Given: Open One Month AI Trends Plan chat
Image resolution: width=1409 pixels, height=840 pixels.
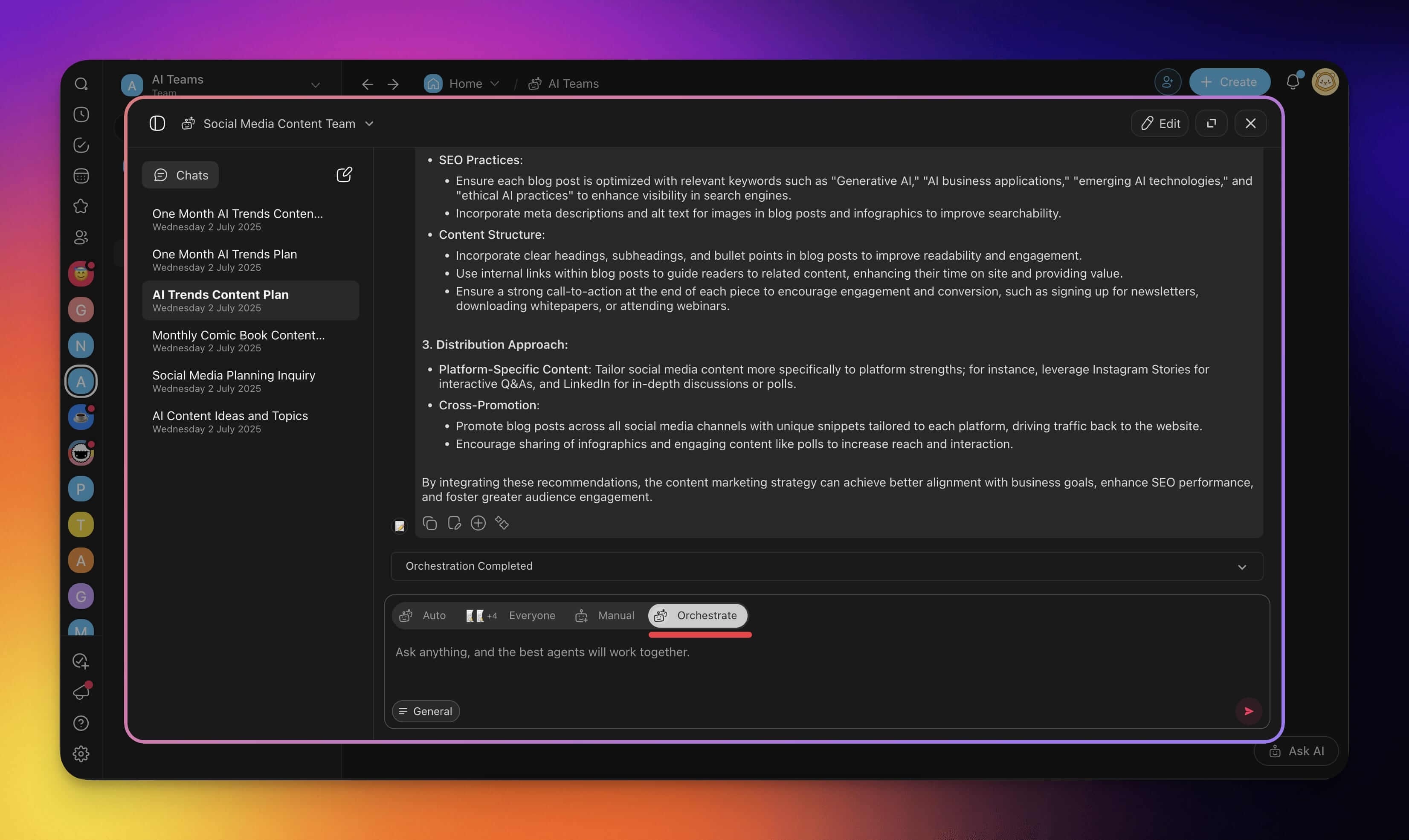Looking at the screenshot, I should pos(224,260).
